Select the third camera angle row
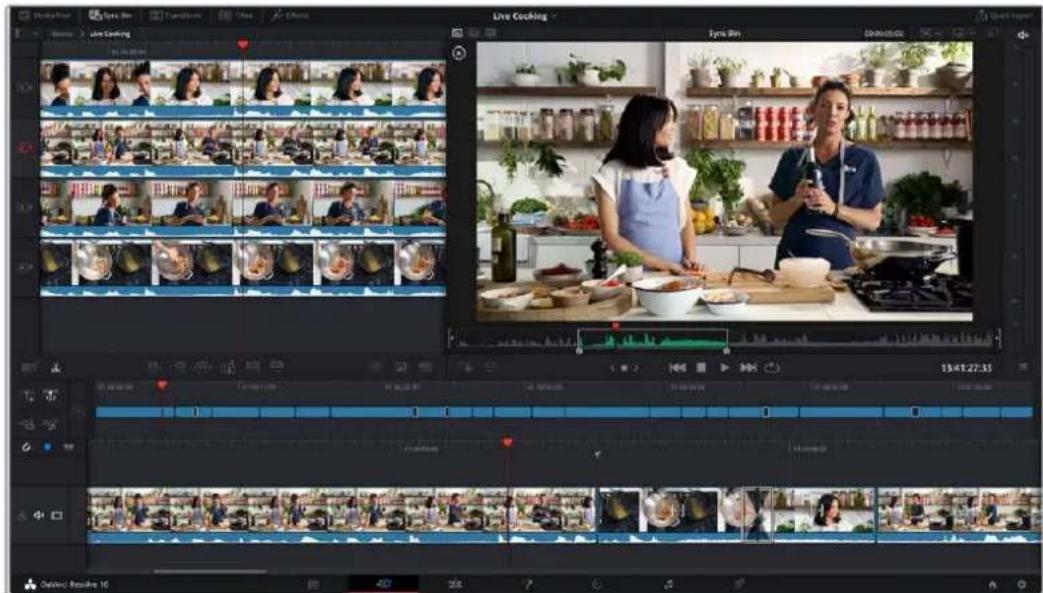 click(x=243, y=207)
